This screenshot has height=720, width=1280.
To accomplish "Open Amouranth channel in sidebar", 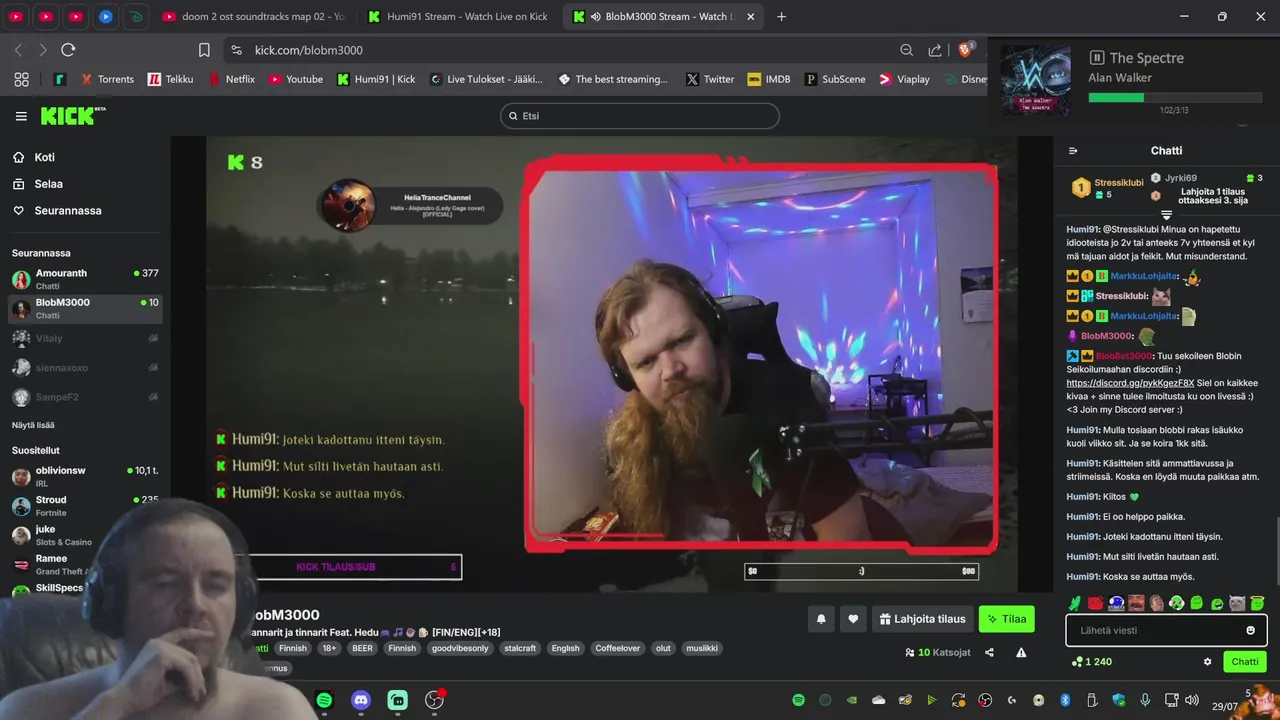I will click(85, 279).
